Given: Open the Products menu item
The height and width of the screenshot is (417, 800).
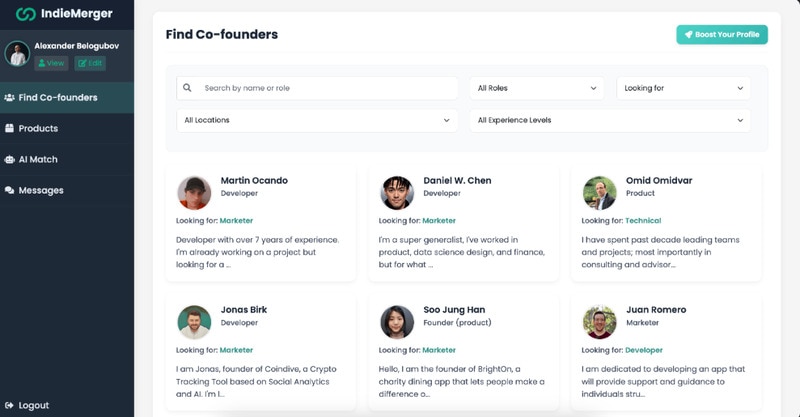Looking at the screenshot, I should (38, 128).
